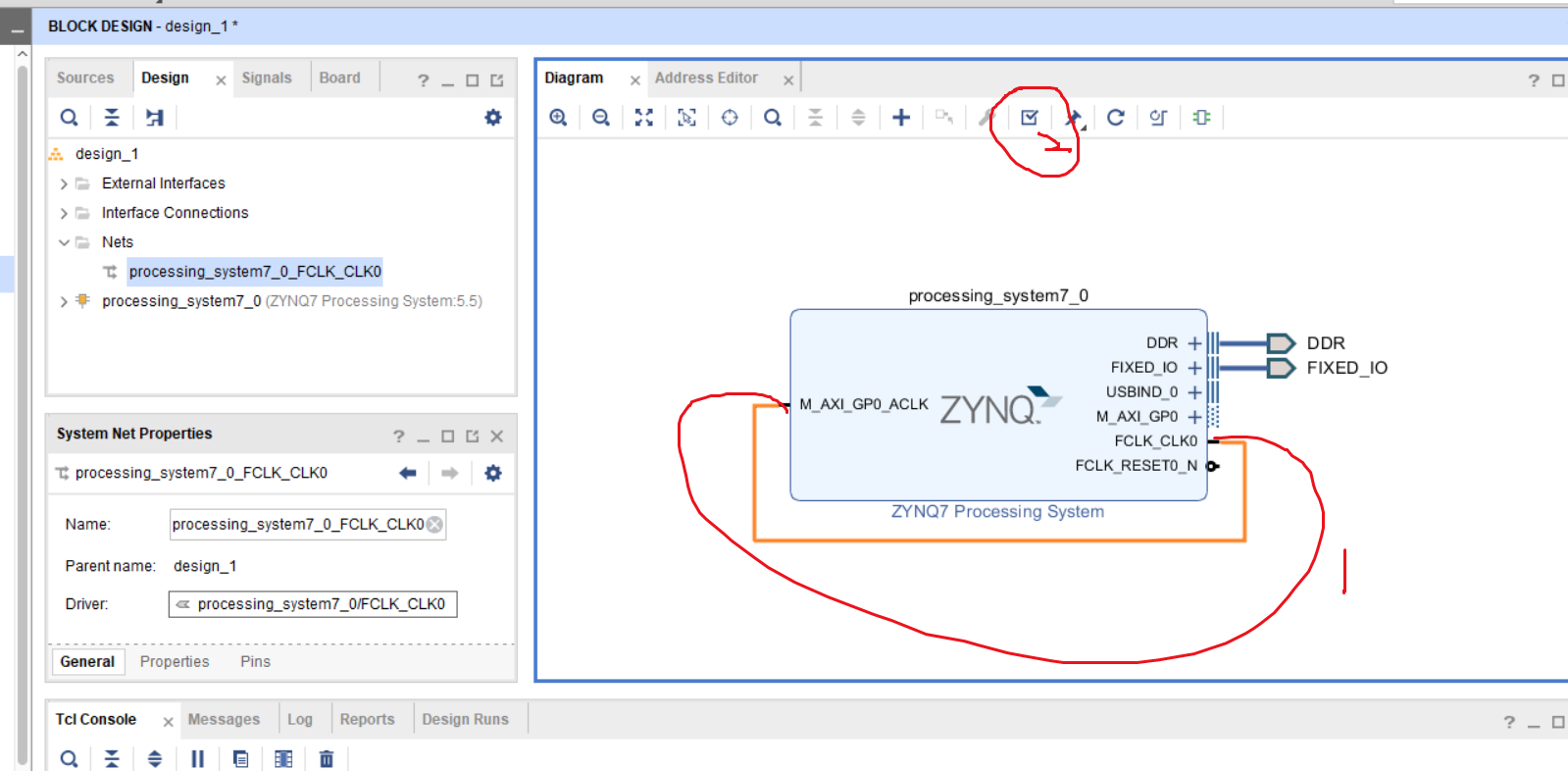Image resolution: width=1568 pixels, height=771 pixels.
Task: Open Design panel settings gear
Action: [493, 118]
